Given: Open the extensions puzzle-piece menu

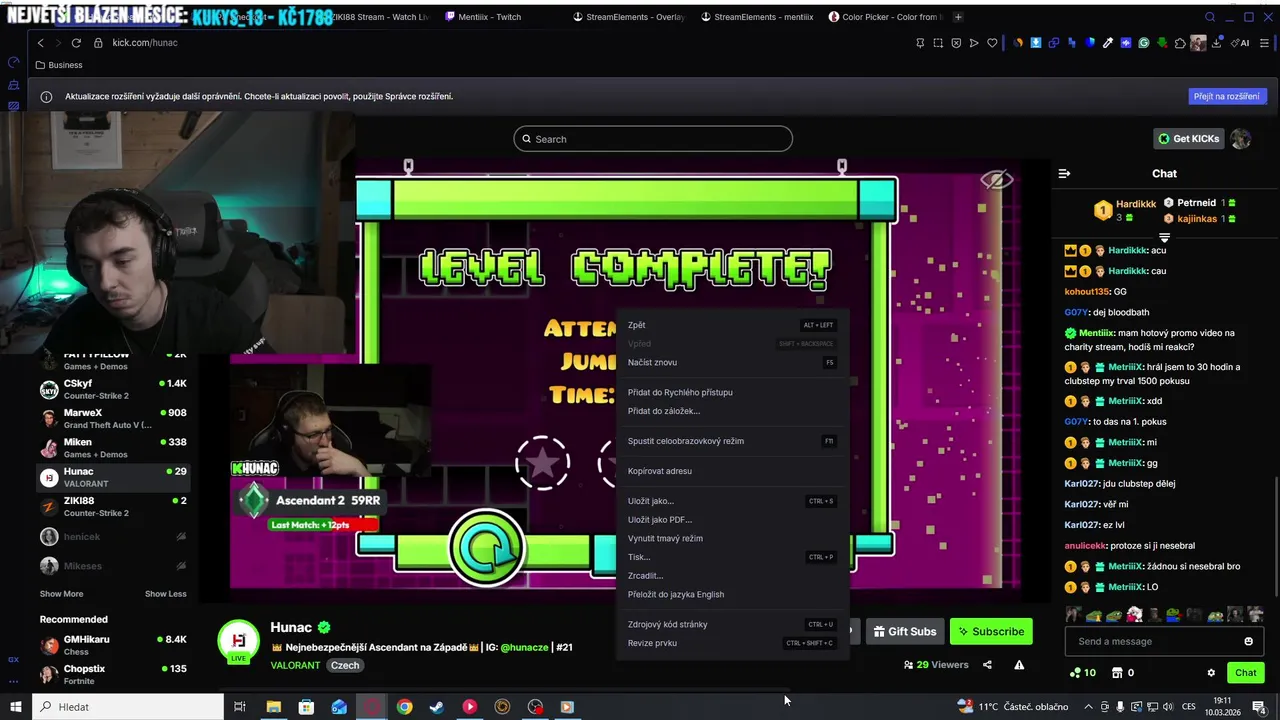Looking at the screenshot, I should tap(1180, 43).
